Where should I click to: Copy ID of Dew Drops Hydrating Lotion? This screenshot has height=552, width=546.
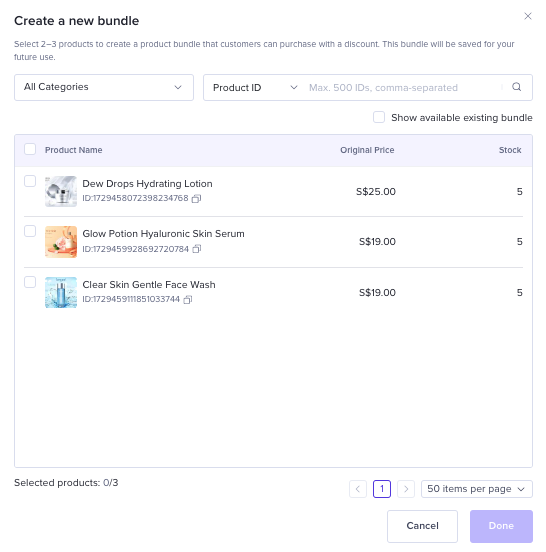[196, 199]
